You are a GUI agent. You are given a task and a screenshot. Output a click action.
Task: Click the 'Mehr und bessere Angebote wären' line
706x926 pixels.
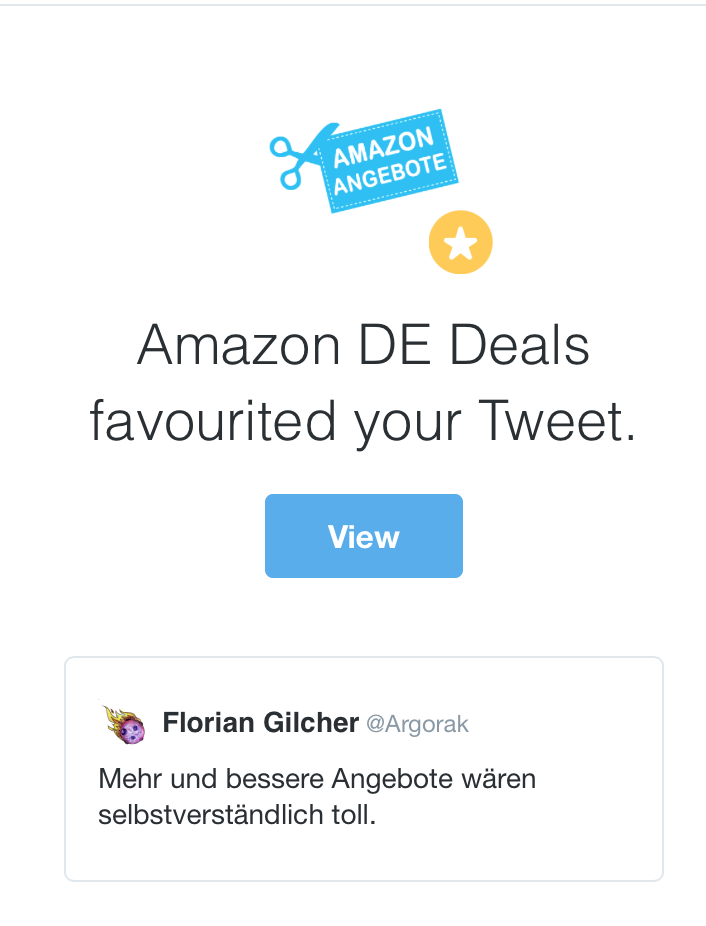[x=317, y=780]
